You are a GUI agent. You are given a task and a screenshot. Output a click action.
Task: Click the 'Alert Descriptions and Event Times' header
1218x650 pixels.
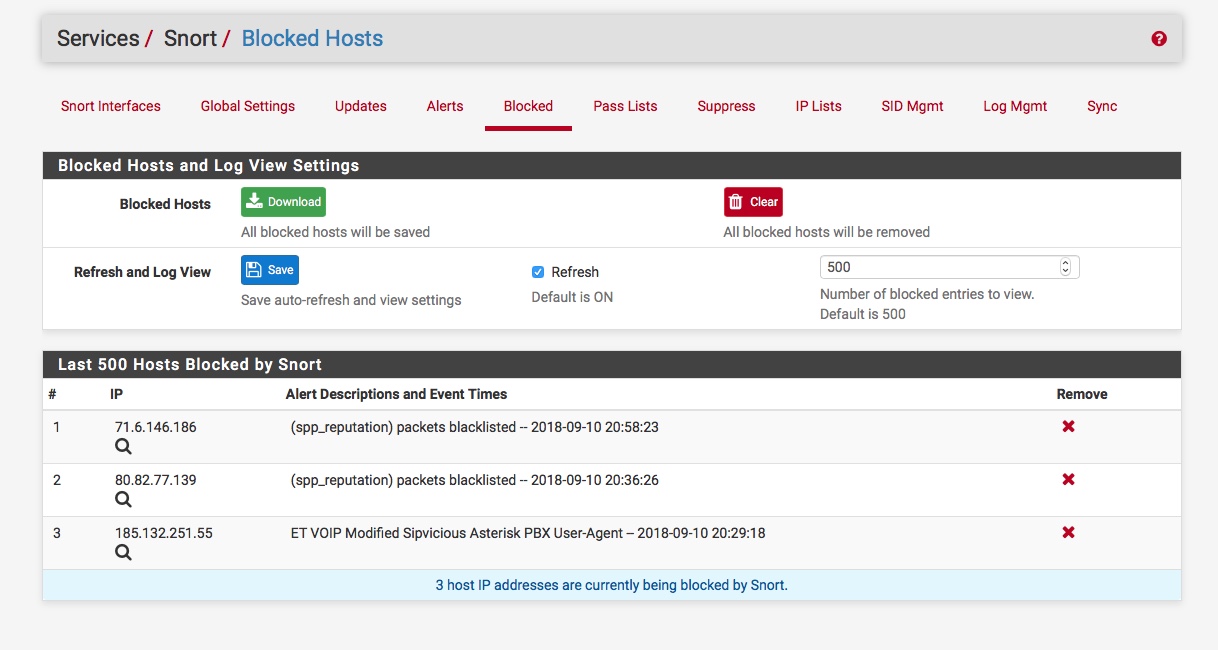(x=397, y=394)
